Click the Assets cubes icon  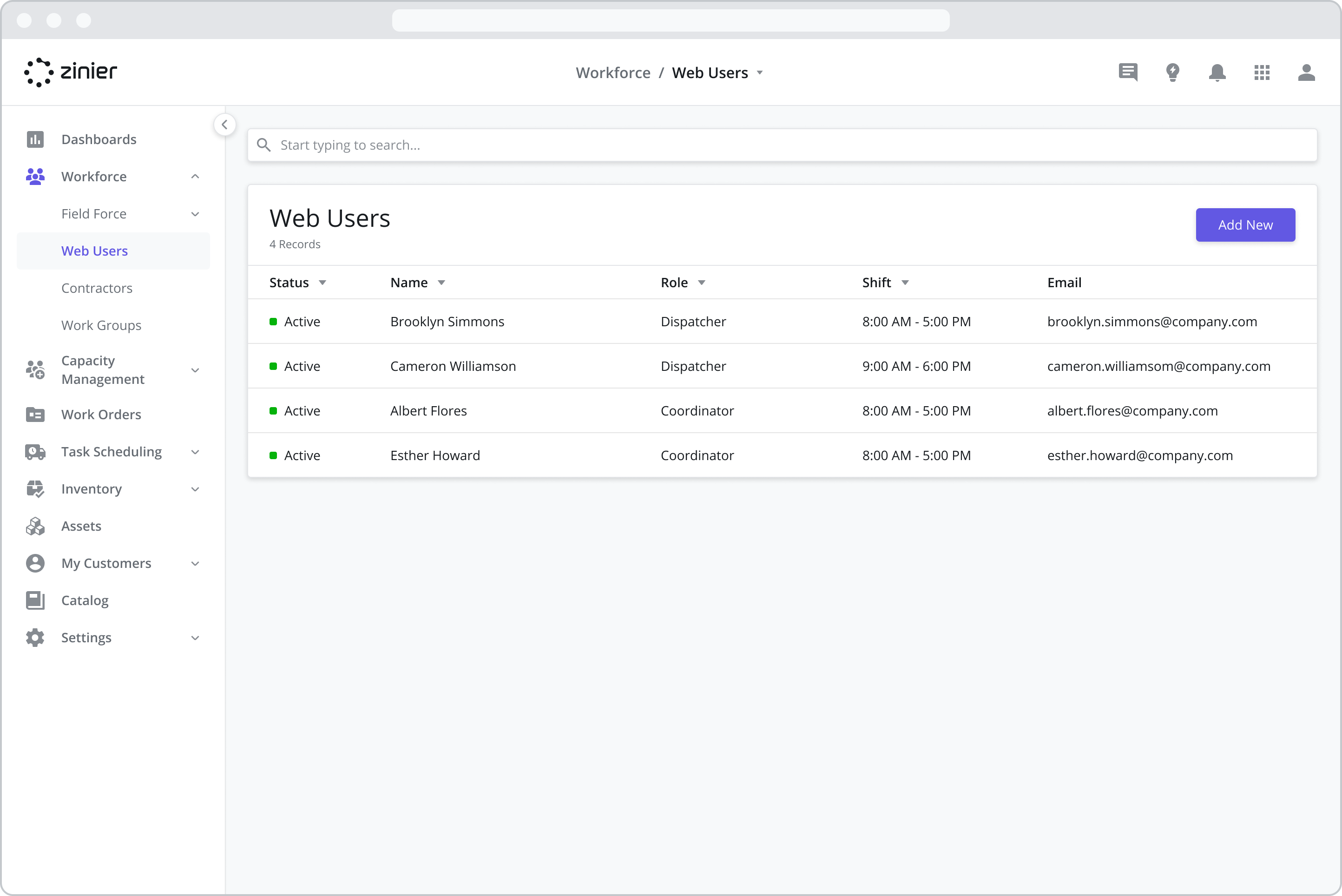point(35,526)
